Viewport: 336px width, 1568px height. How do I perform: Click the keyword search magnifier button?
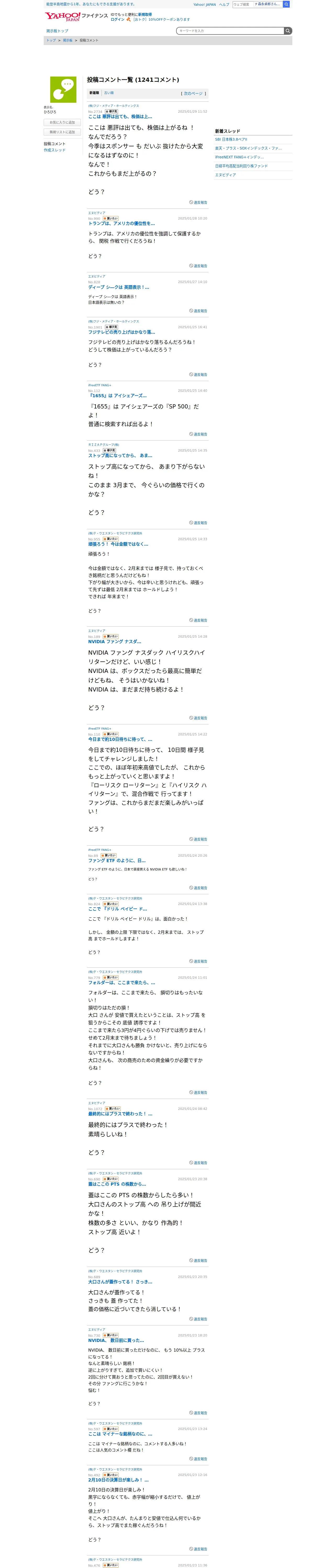pos(288,30)
